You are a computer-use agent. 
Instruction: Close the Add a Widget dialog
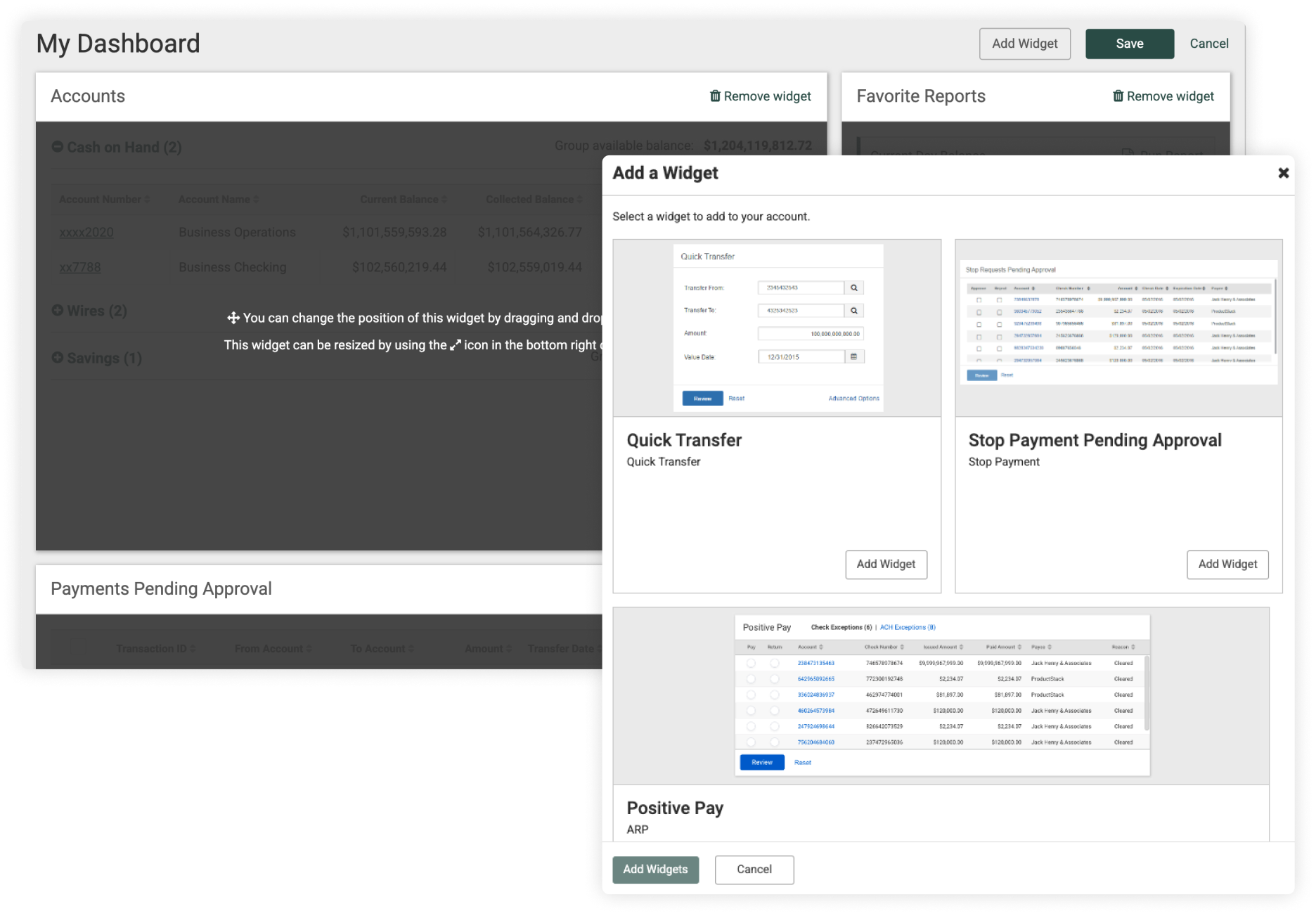[1284, 172]
